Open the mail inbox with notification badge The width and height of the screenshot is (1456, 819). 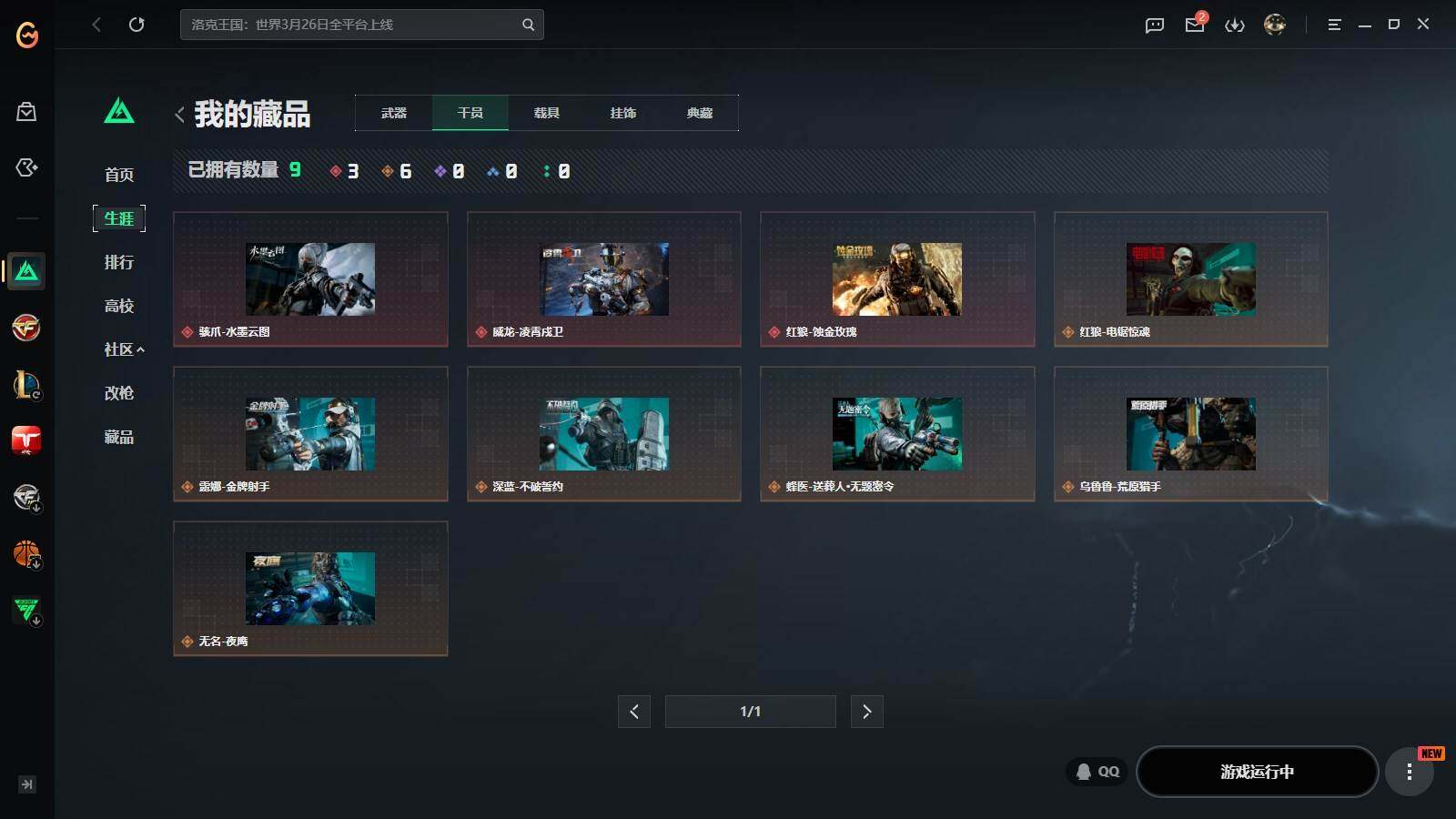(1196, 24)
